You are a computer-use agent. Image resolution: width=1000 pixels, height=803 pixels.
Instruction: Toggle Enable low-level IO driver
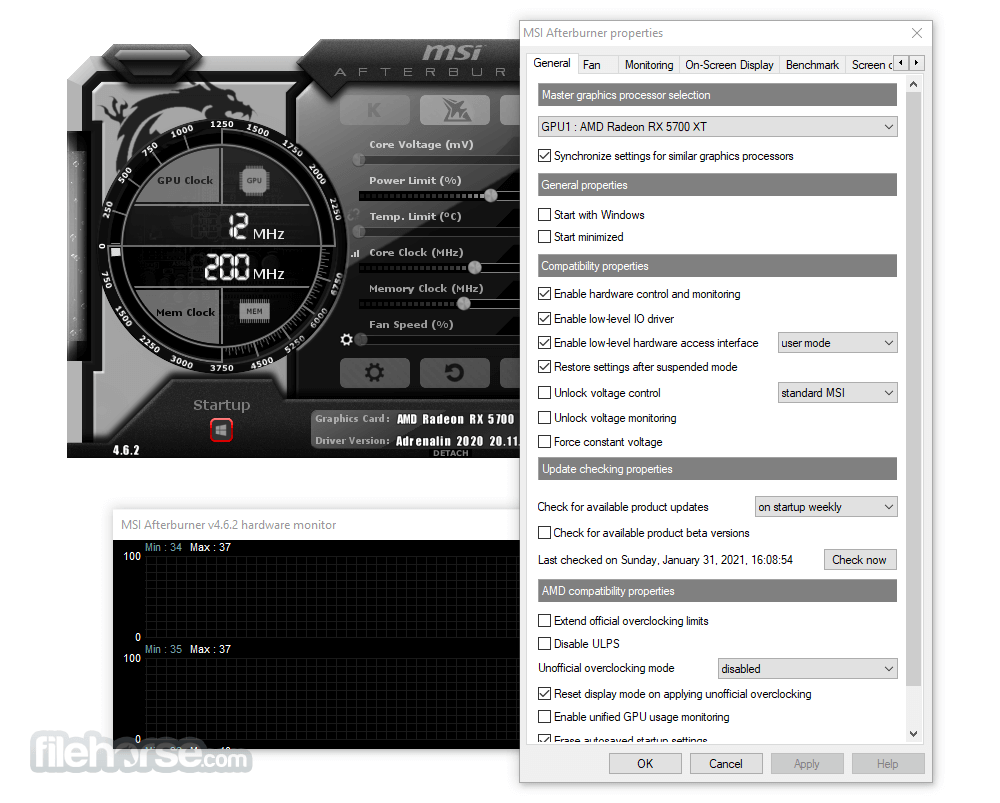pos(606,318)
